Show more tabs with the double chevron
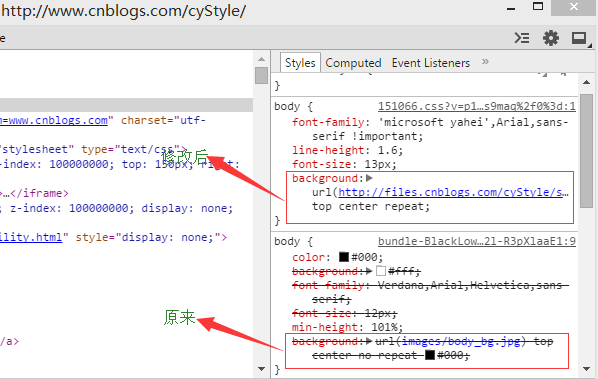Screen dimensions: 598x379 tap(485, 62)
